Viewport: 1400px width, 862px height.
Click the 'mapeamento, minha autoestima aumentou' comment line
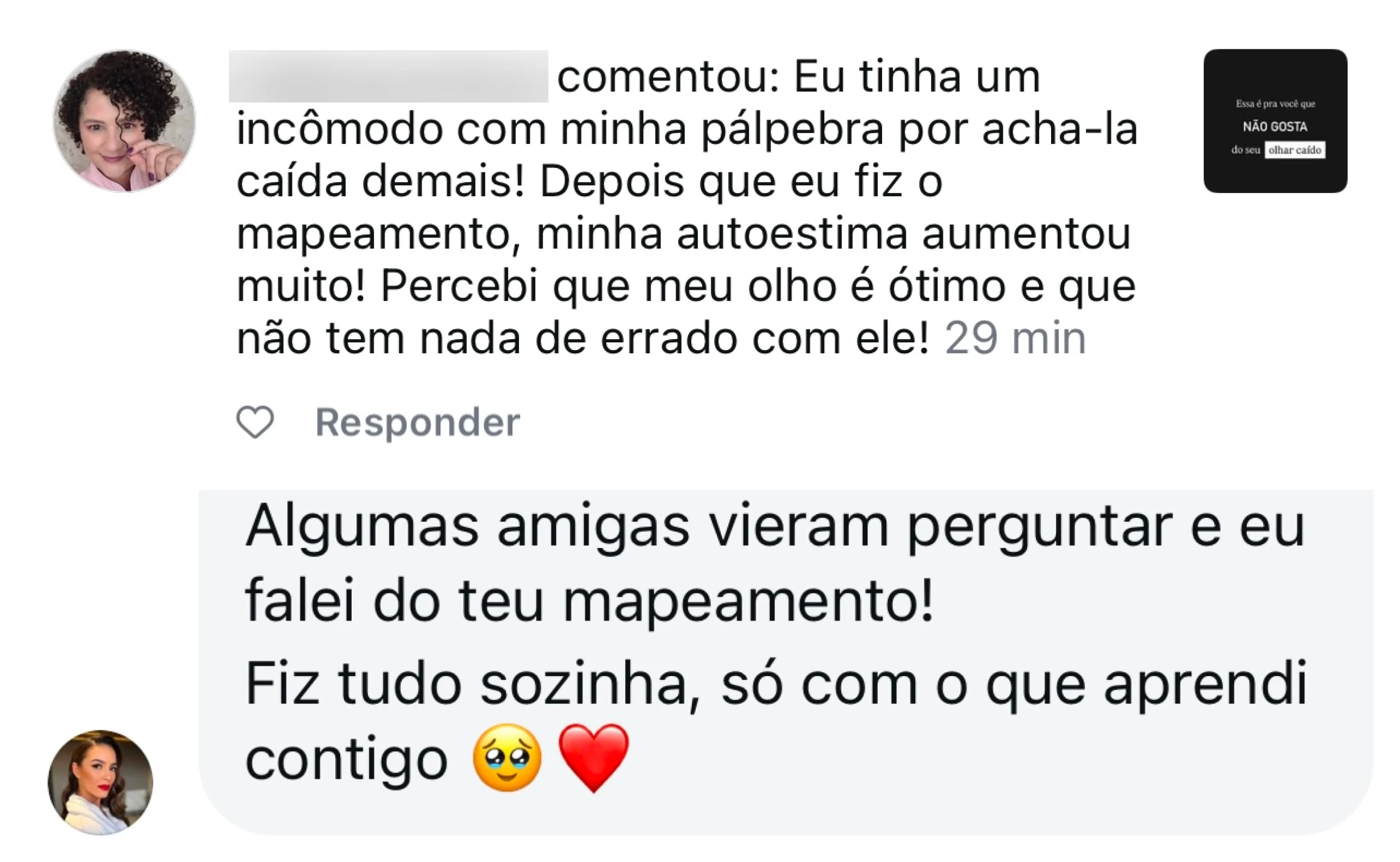(x=683, y=234)
